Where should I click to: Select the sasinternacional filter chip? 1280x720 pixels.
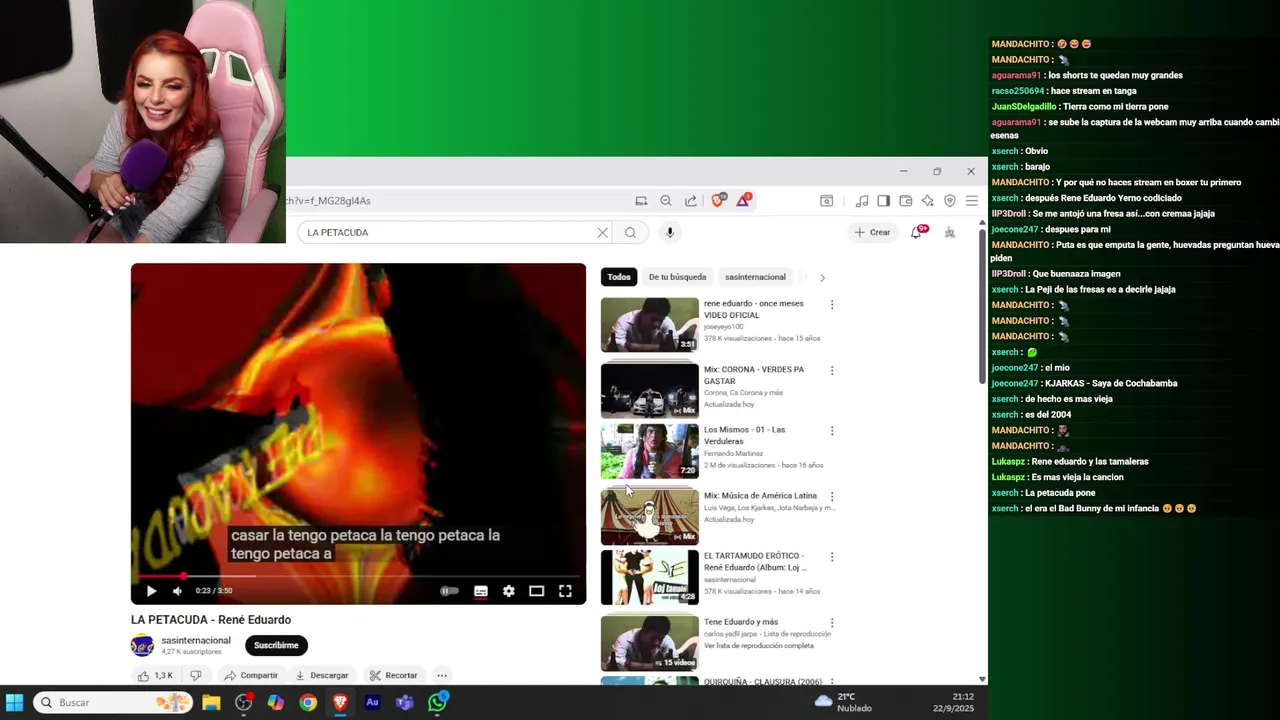[755, 277]
